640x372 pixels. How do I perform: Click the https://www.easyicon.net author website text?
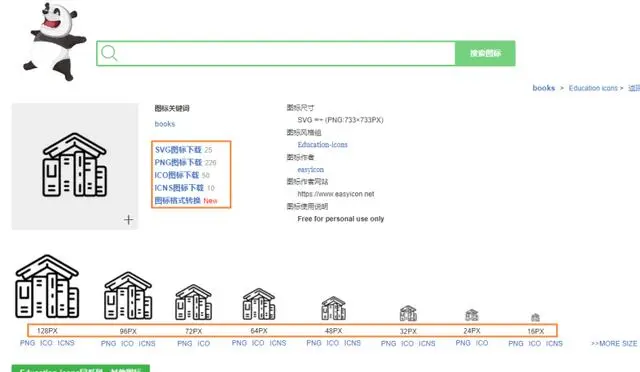(x=336, y=194)
